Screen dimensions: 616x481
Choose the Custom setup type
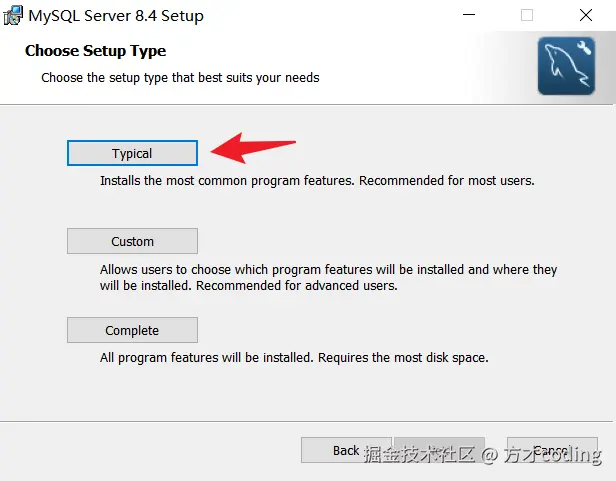132,241
